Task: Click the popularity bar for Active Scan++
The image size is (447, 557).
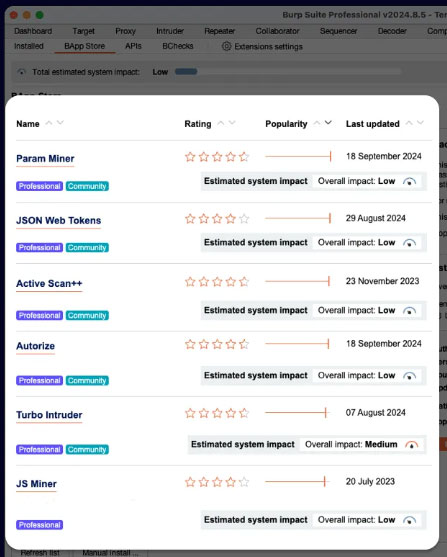Action: (x=297, y=281)
